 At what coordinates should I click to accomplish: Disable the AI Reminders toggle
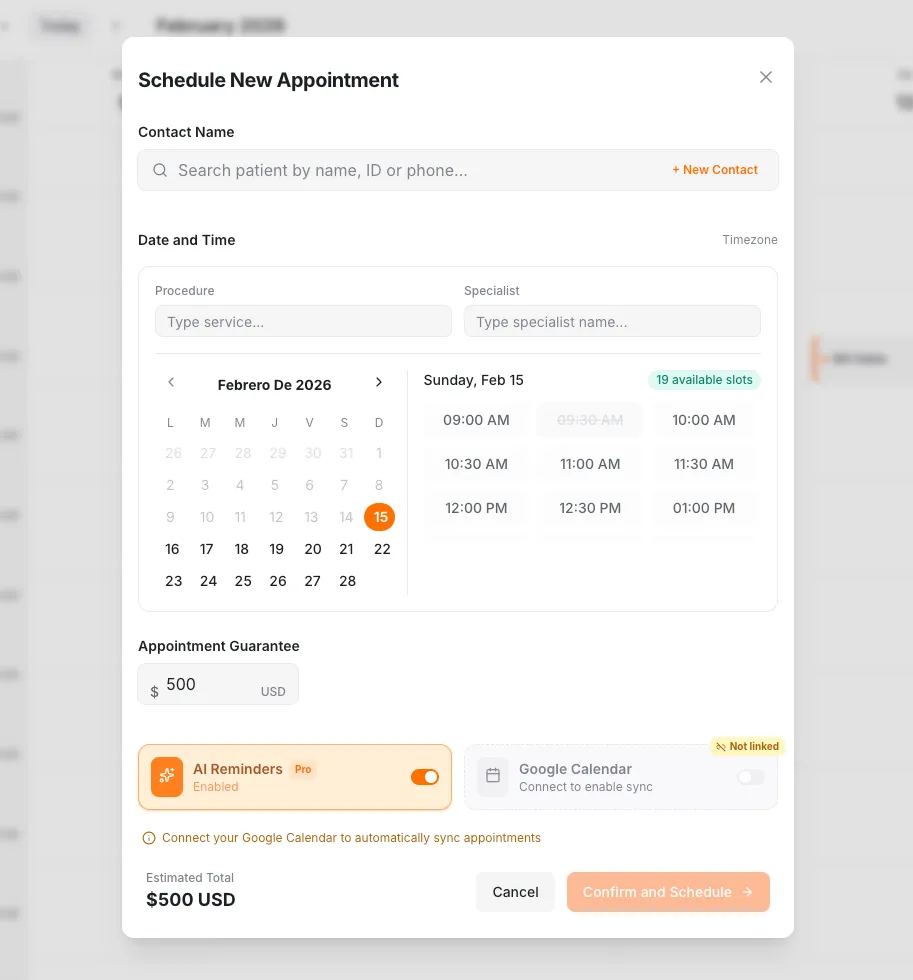[x=425, y=777]
